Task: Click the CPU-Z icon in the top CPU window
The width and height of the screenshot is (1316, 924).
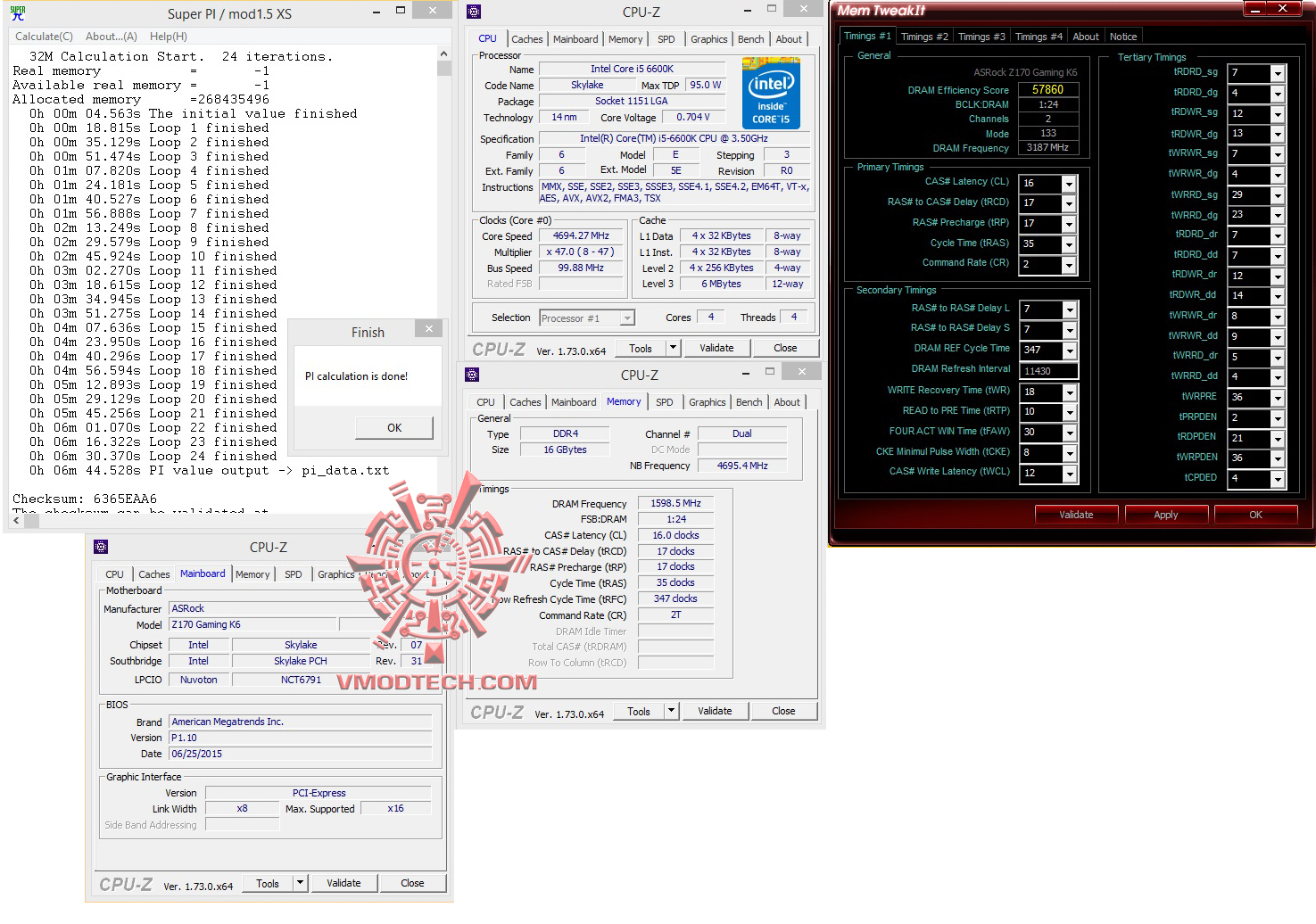Action: tap(474, 12)
